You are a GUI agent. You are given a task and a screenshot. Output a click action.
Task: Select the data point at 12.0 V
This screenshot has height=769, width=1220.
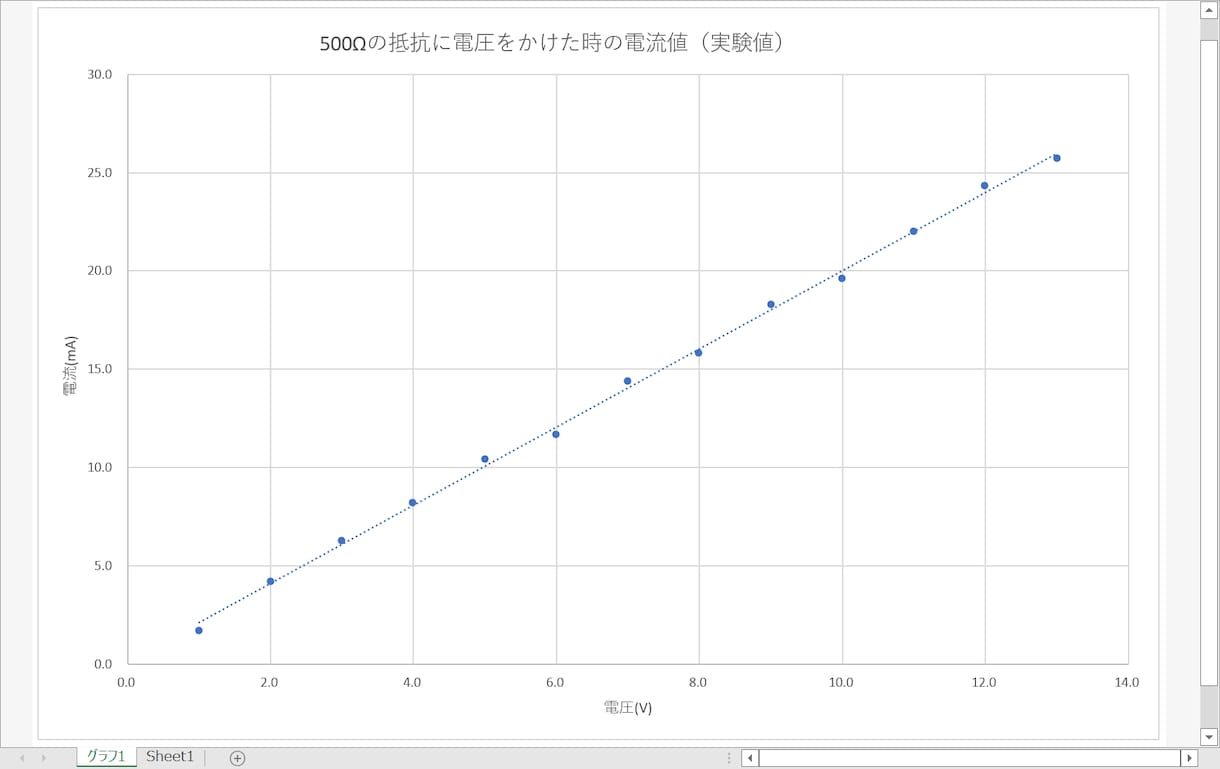pos(984,185)
